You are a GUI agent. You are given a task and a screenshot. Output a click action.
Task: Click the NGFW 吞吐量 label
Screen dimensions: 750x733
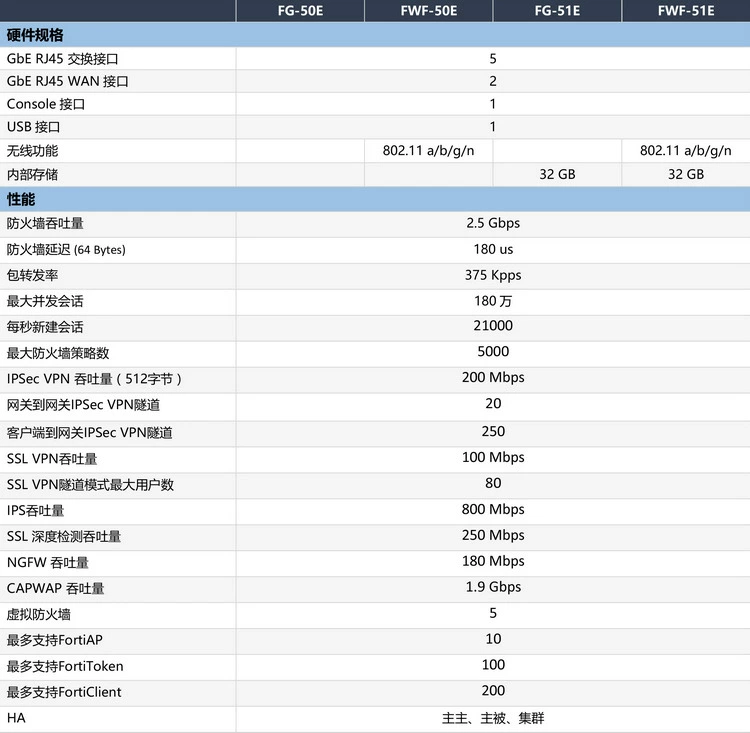[x=48, y=563]
